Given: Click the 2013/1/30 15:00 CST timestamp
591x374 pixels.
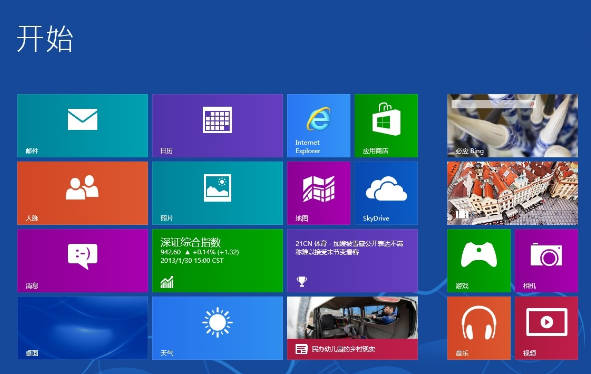Looking at the screenshot, I should (x=192, y=261).
